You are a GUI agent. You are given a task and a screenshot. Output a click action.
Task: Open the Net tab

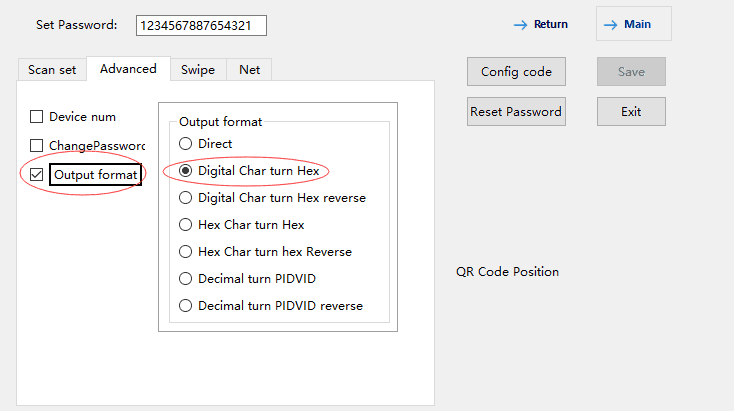click(x=250, y=70)
